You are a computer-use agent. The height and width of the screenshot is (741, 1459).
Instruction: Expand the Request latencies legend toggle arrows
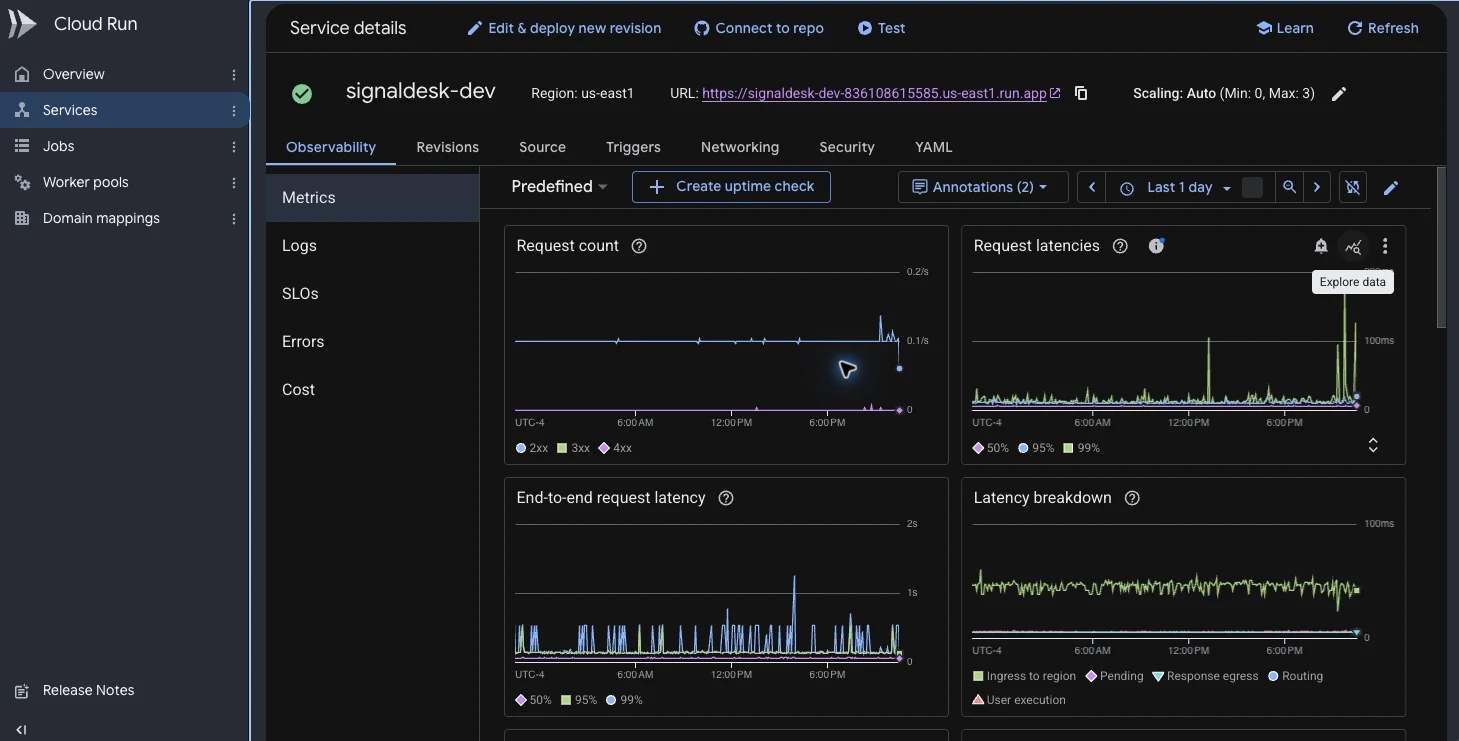click(1373, 445)
